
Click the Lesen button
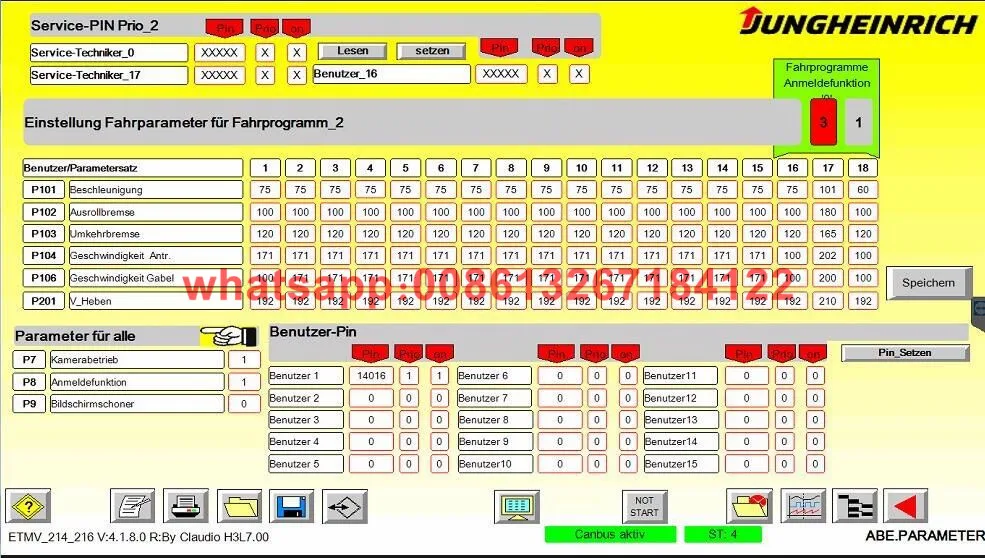pos(352,51)
